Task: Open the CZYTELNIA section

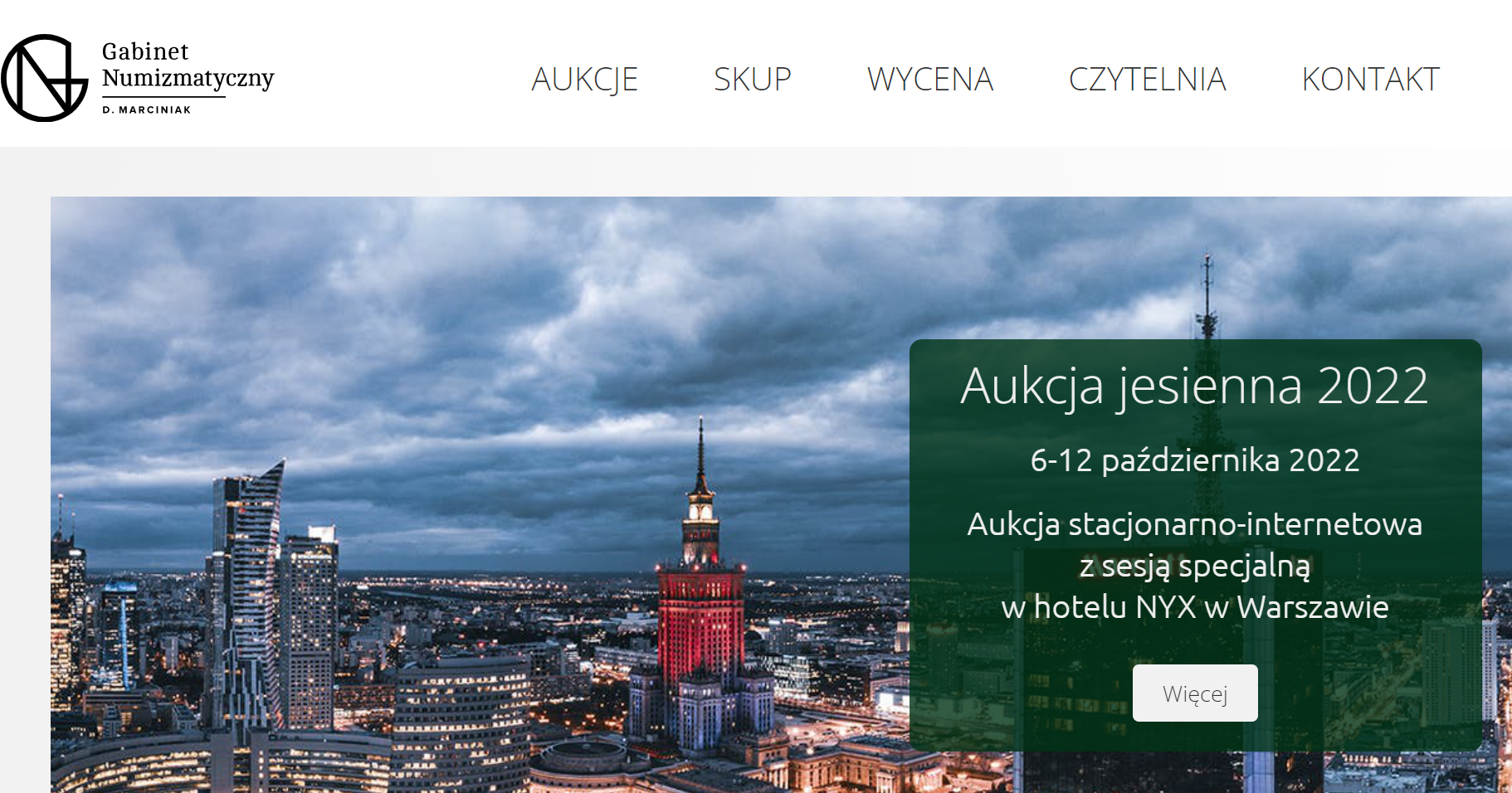Action: 1147,80
